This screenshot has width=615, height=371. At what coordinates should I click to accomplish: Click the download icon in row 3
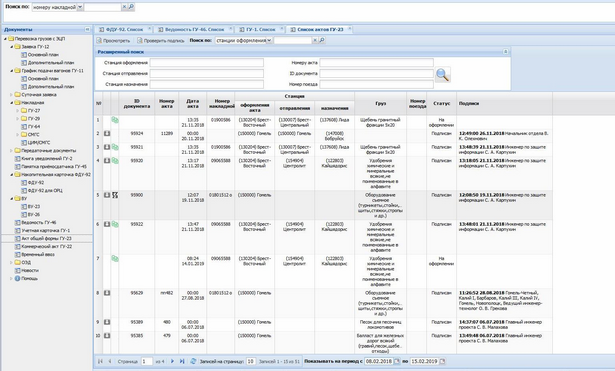click(107, 147)
